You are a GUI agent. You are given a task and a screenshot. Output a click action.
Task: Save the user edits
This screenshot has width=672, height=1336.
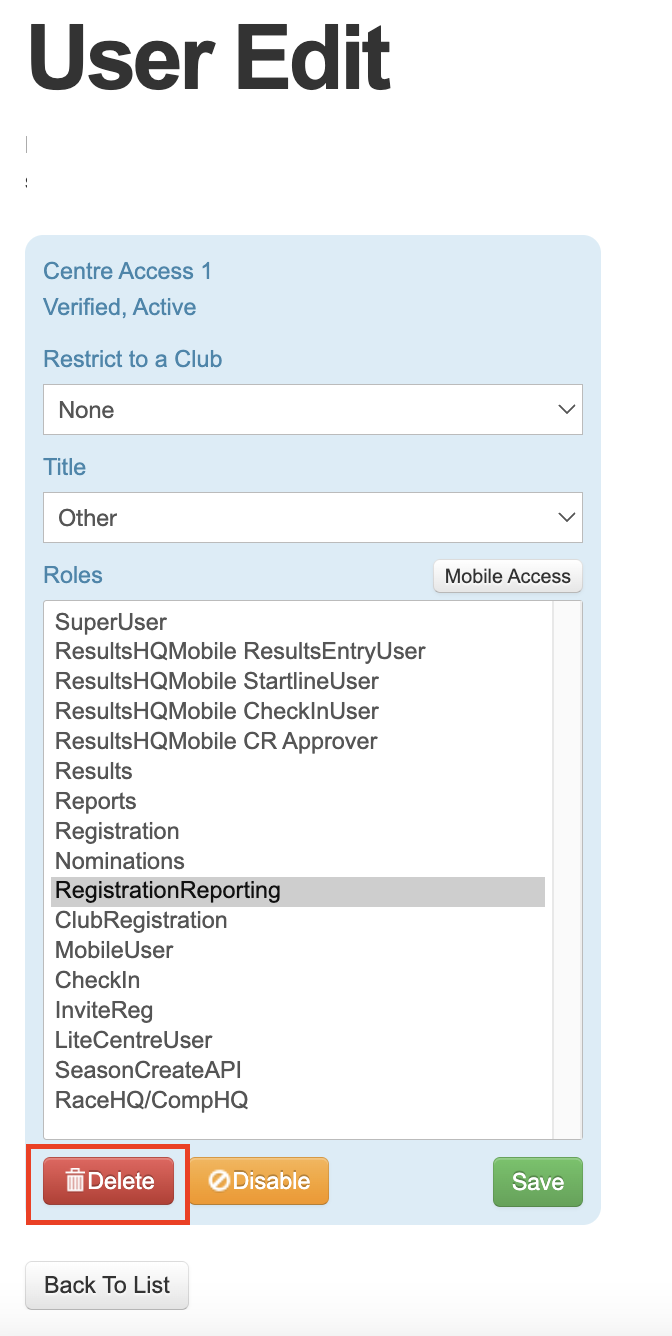(538, 1182)
